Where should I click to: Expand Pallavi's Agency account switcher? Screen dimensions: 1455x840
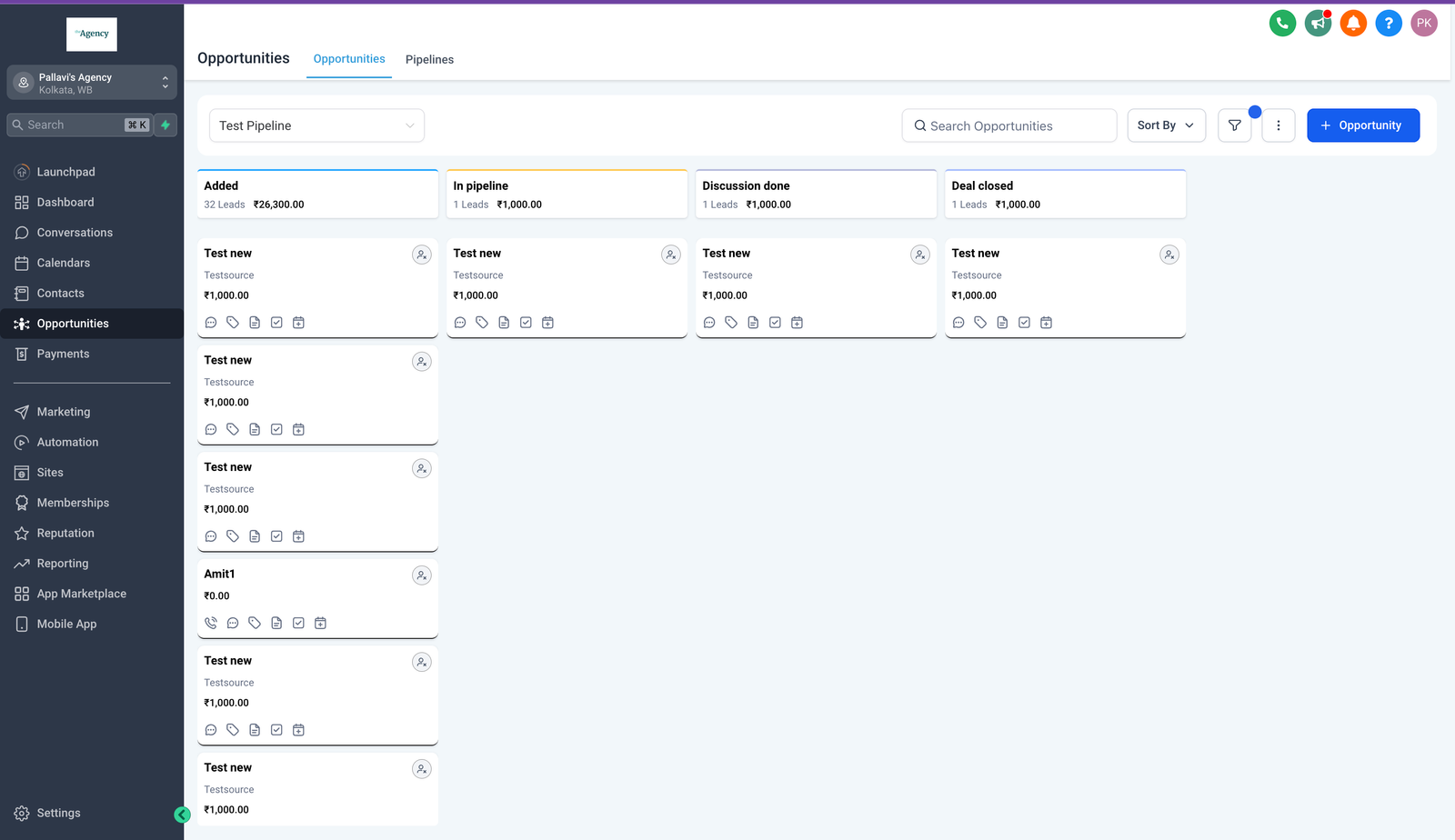pyautogui.click(x=92, y=83)
